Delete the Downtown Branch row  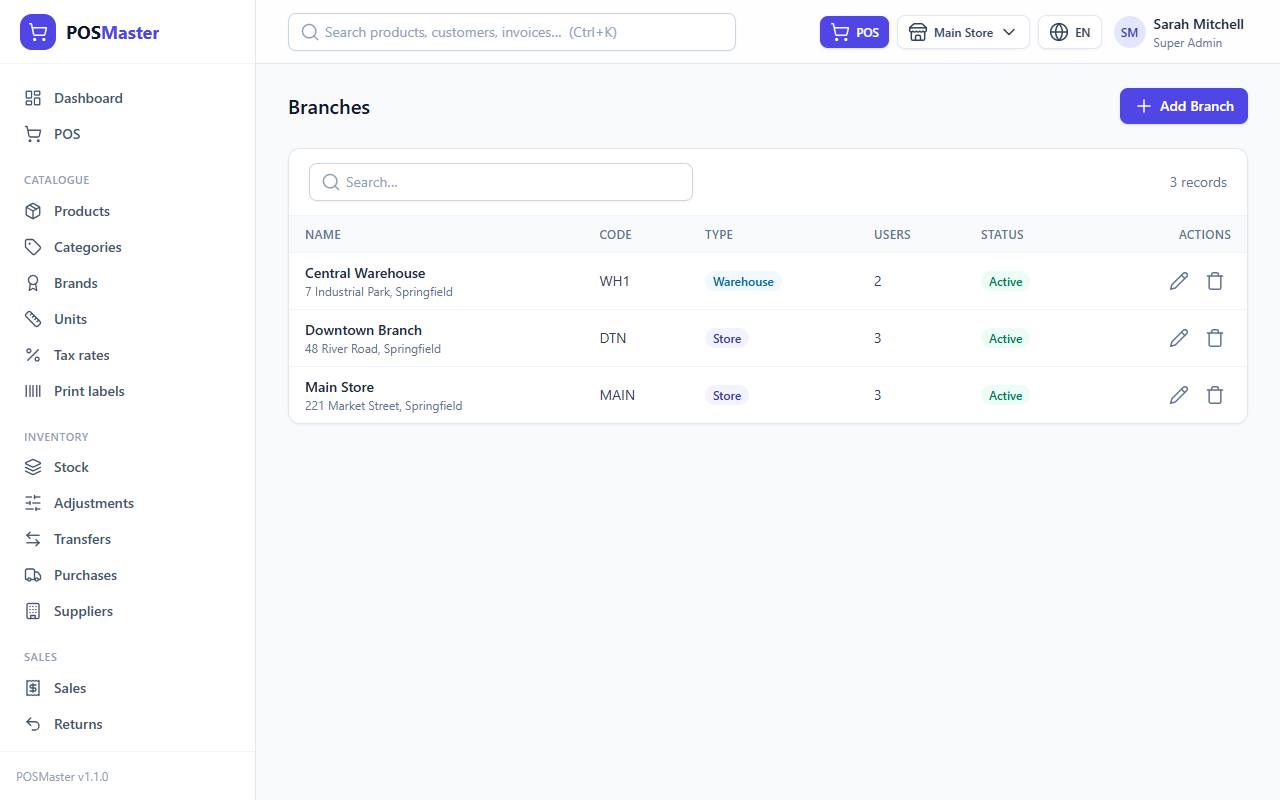(x=1215, y=338)
